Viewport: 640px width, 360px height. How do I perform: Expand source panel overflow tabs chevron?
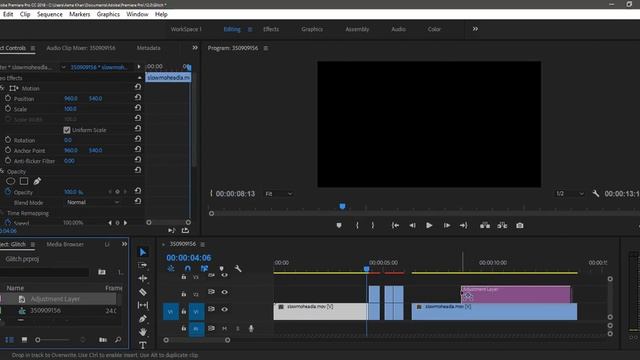click(x=195, y=48)
